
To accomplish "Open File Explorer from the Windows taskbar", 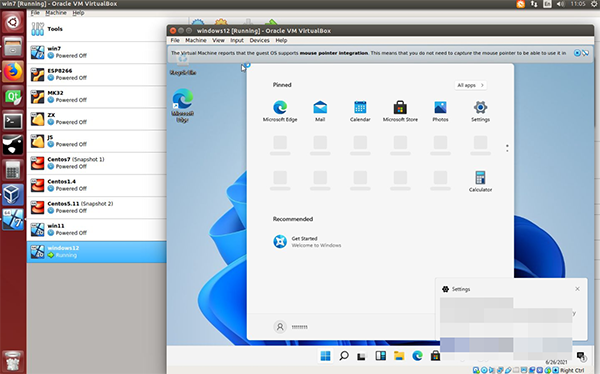I will [399, 356].
